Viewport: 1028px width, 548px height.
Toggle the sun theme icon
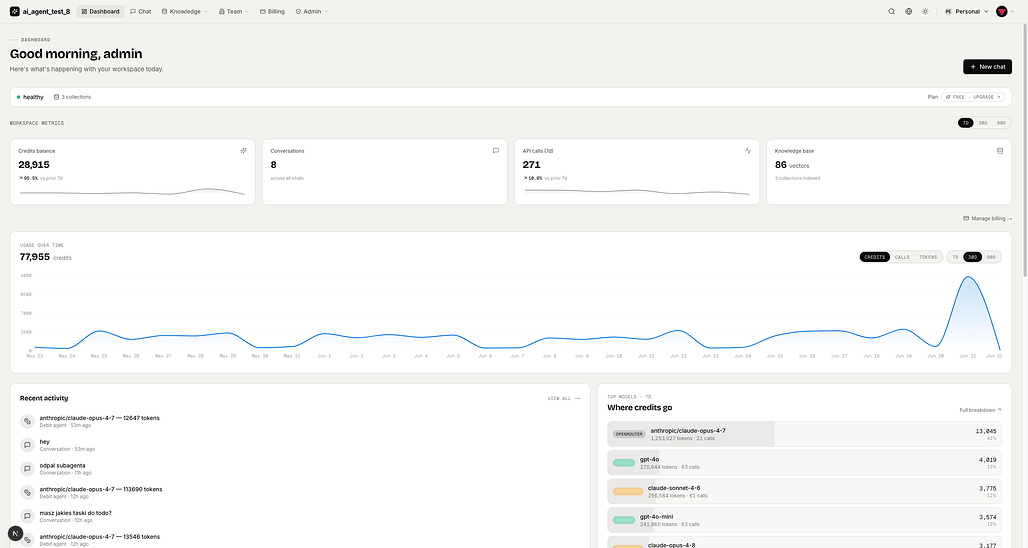(x=925, y=11)
